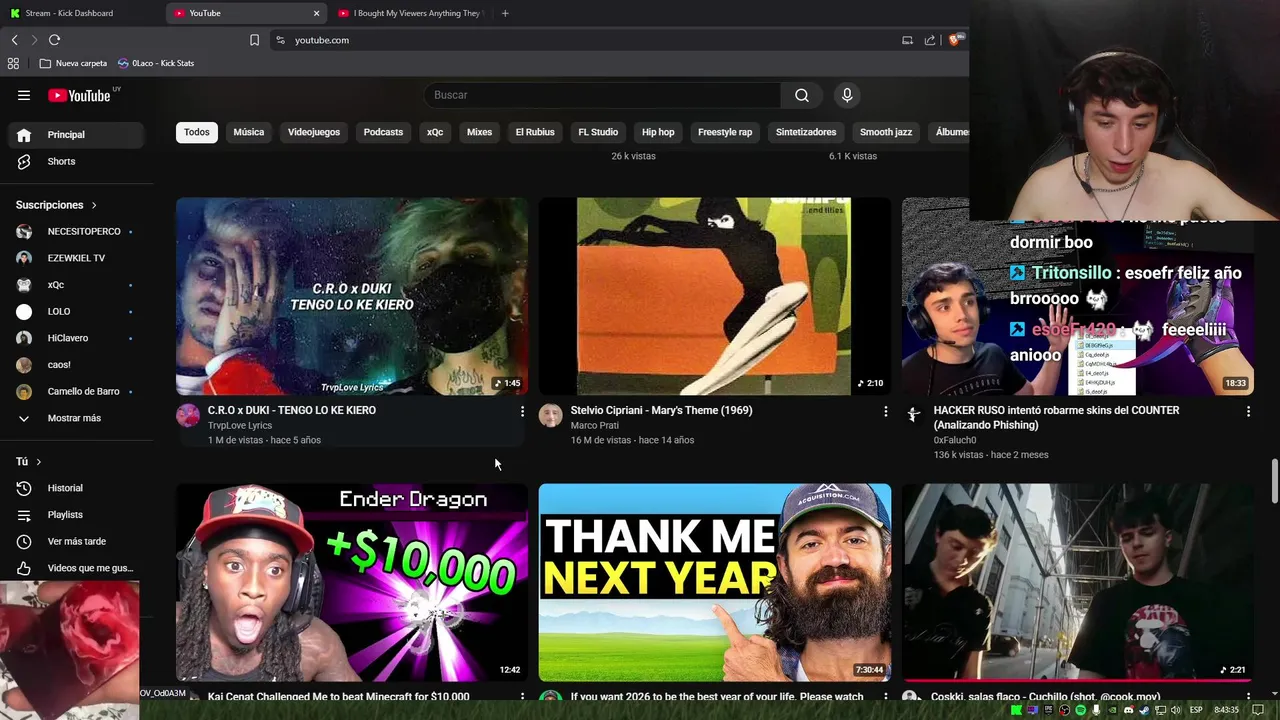Open the YouTube hamburger guide menu
The image size is (1280, 720).
(24, 95)
